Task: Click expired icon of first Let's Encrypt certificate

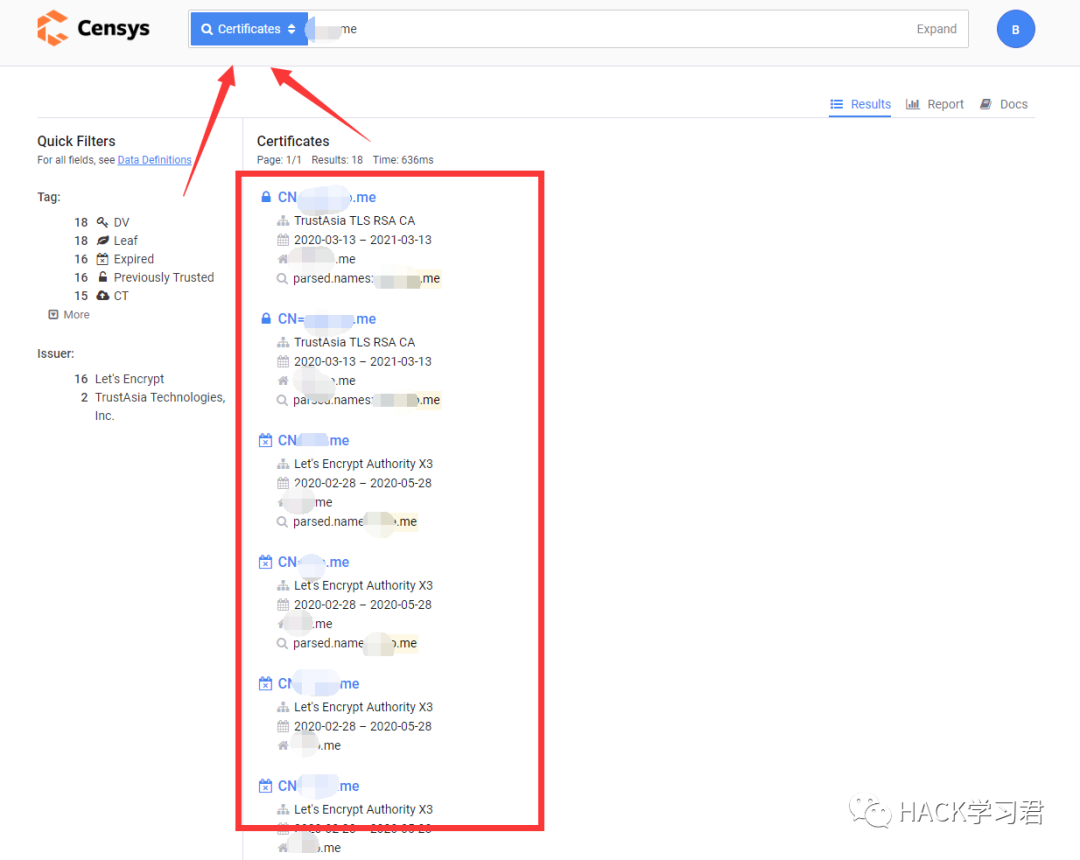Action: pos(265,440)
